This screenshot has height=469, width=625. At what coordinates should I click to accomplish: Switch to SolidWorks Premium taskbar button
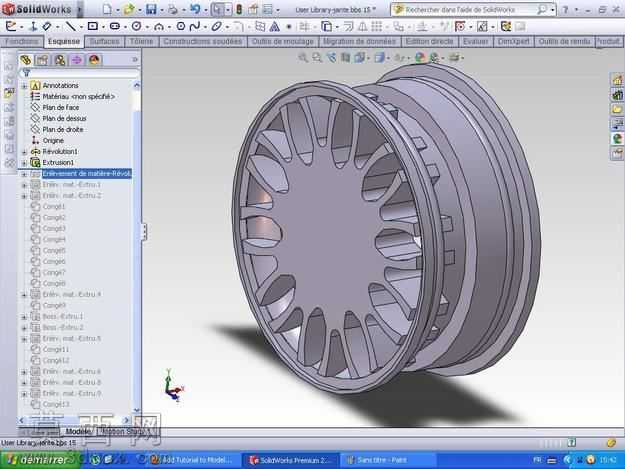pos(290,460)
